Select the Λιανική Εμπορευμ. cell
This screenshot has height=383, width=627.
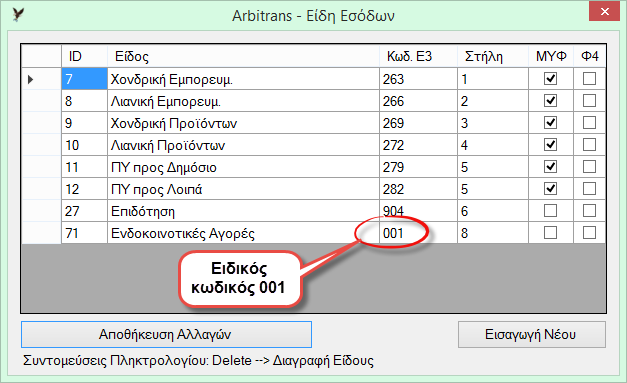(x=243, y=101)
